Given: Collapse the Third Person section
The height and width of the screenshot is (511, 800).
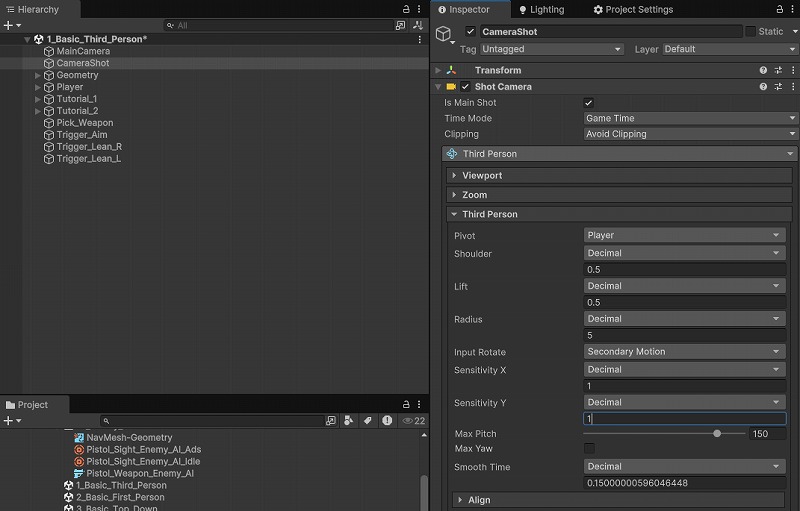Looking at the screenshot, I should 454,214.
